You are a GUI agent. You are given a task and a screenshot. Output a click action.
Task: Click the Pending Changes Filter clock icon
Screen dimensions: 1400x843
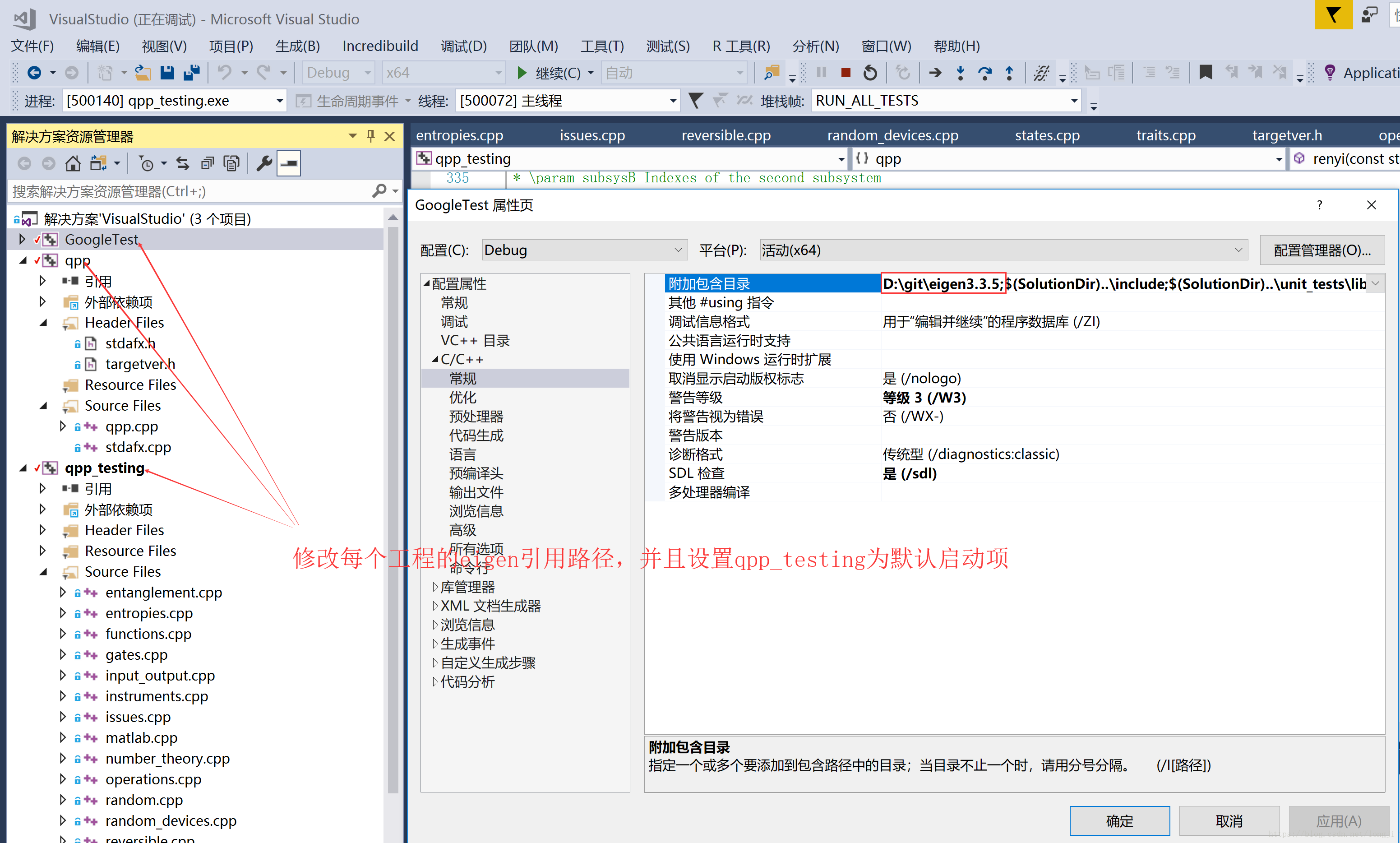147,164
